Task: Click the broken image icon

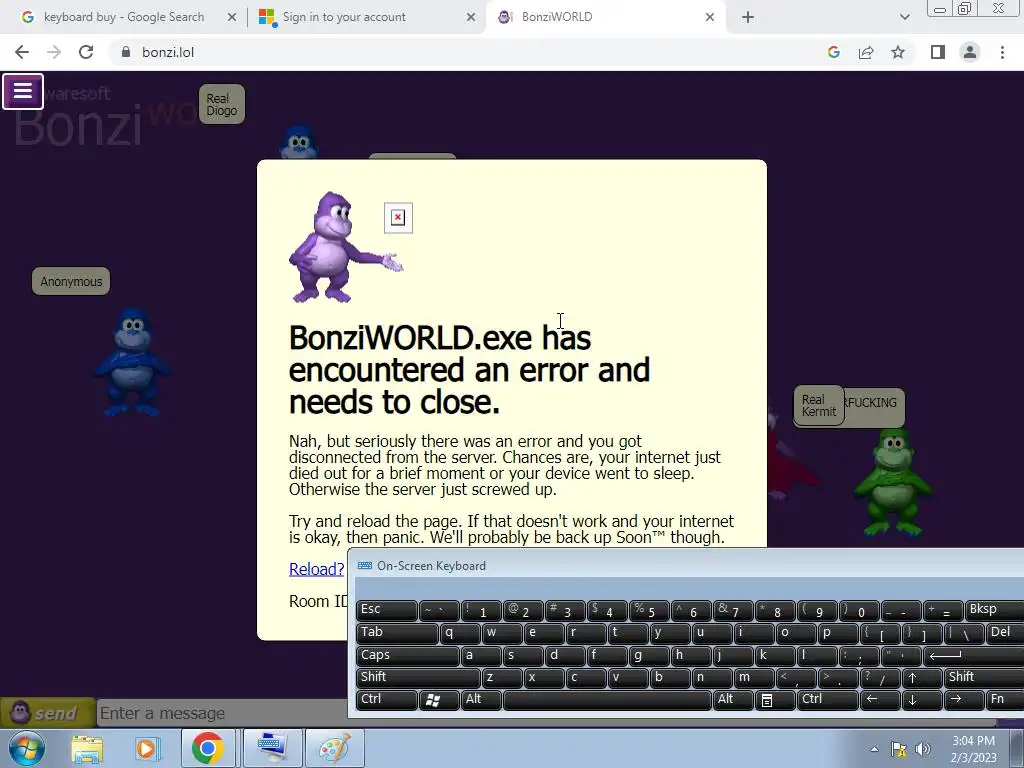Action: click(x=398, y=217)
